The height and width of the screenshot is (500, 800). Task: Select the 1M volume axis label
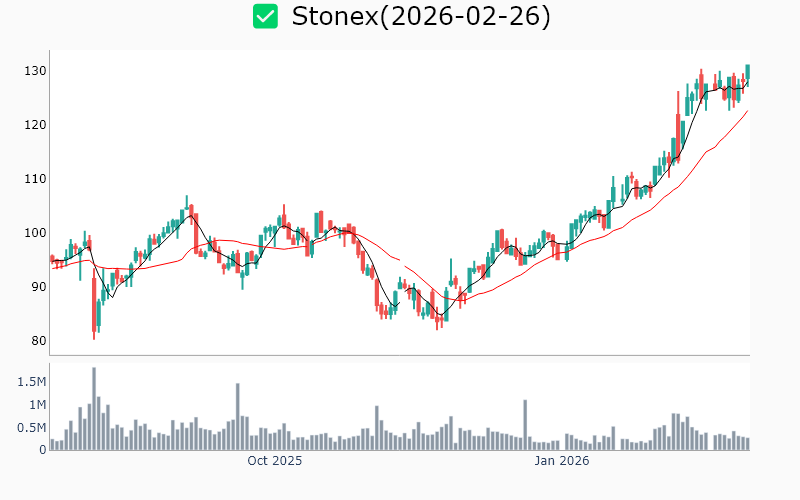tap(35, 405)
